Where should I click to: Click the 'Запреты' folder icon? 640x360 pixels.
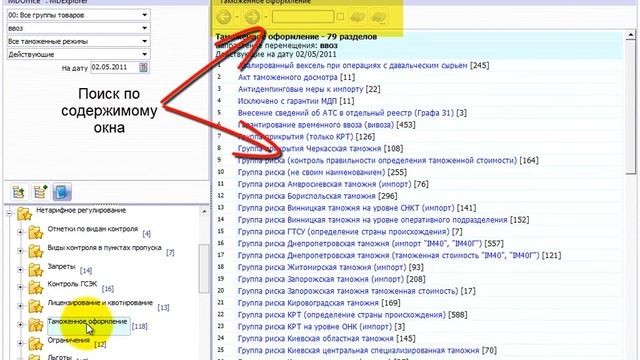click(x=36, y=270)
